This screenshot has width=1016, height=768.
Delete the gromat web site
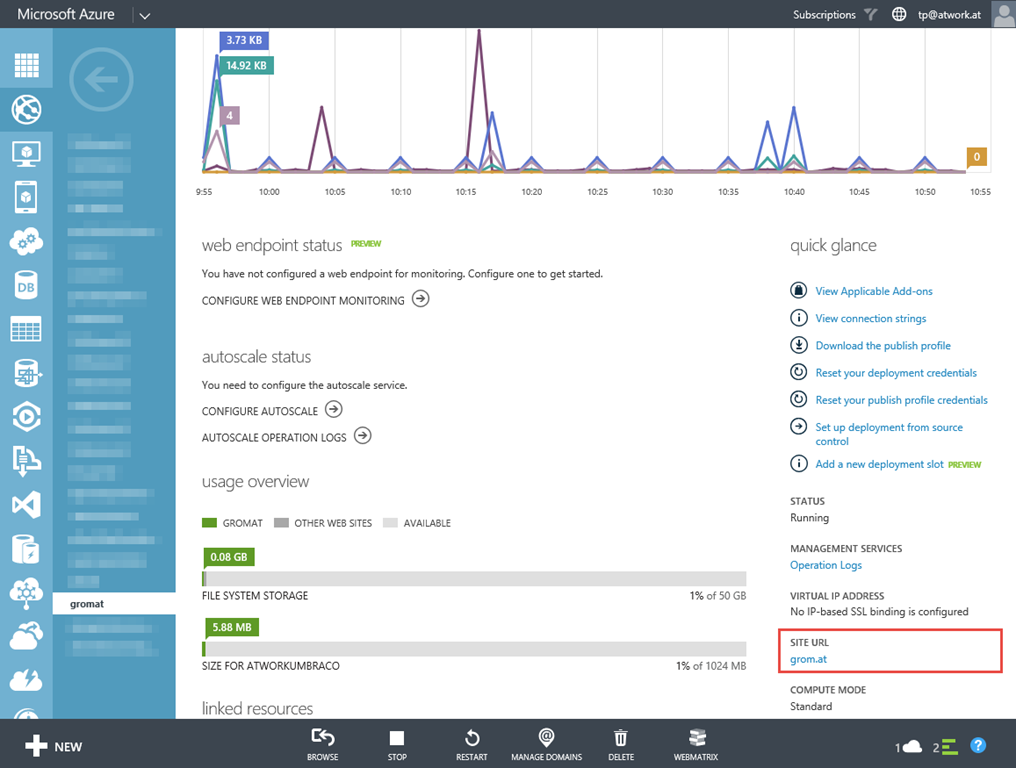(621, 743)
